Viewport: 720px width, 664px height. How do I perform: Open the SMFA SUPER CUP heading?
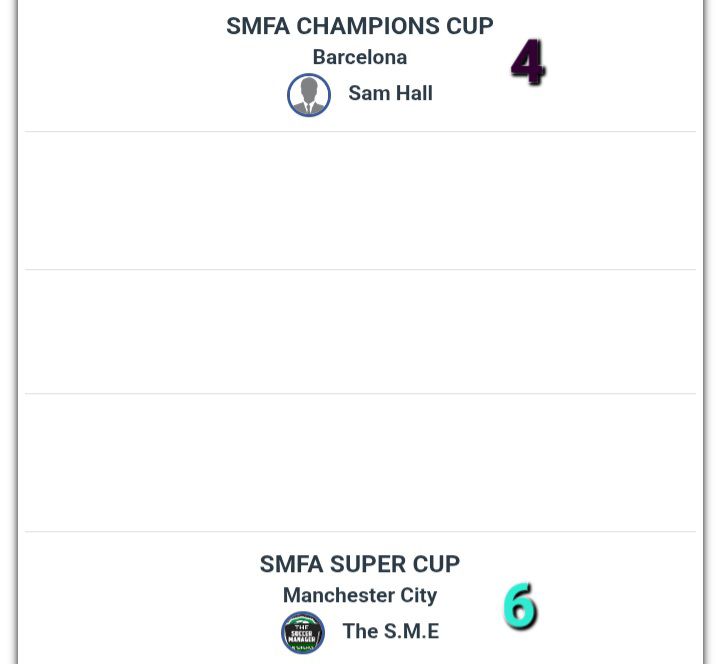click(x=360, y=564)
